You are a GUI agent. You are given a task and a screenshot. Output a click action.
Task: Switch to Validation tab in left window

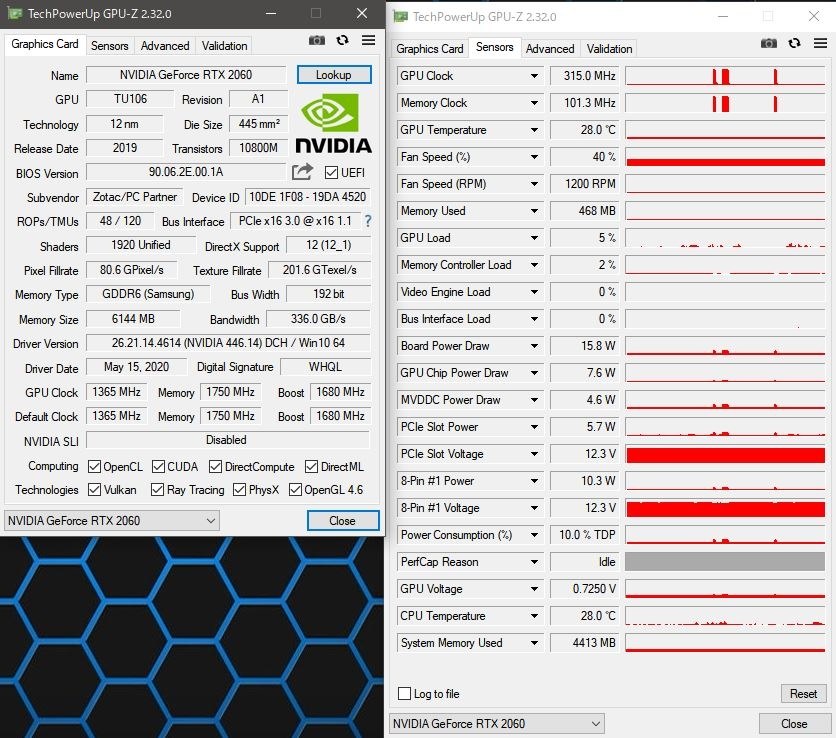click(x=224, y=46)
